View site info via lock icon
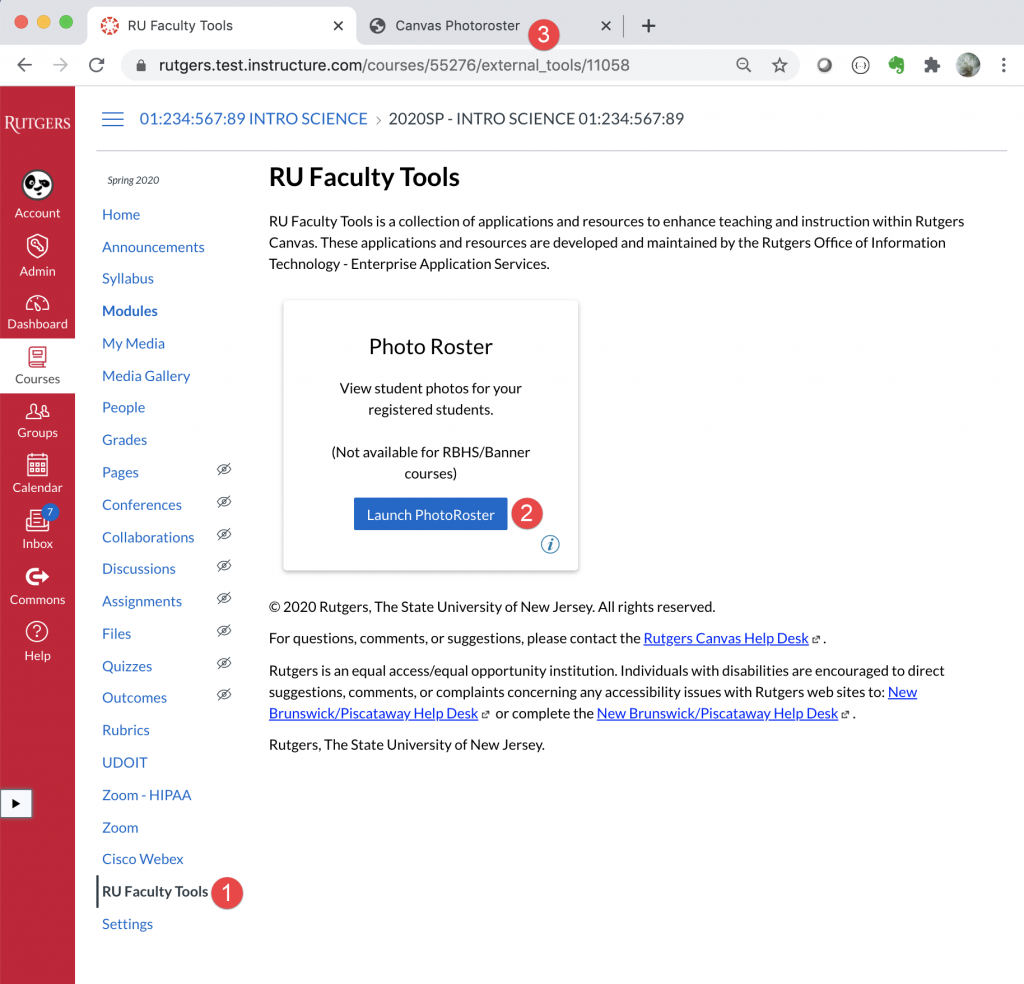 140,65
